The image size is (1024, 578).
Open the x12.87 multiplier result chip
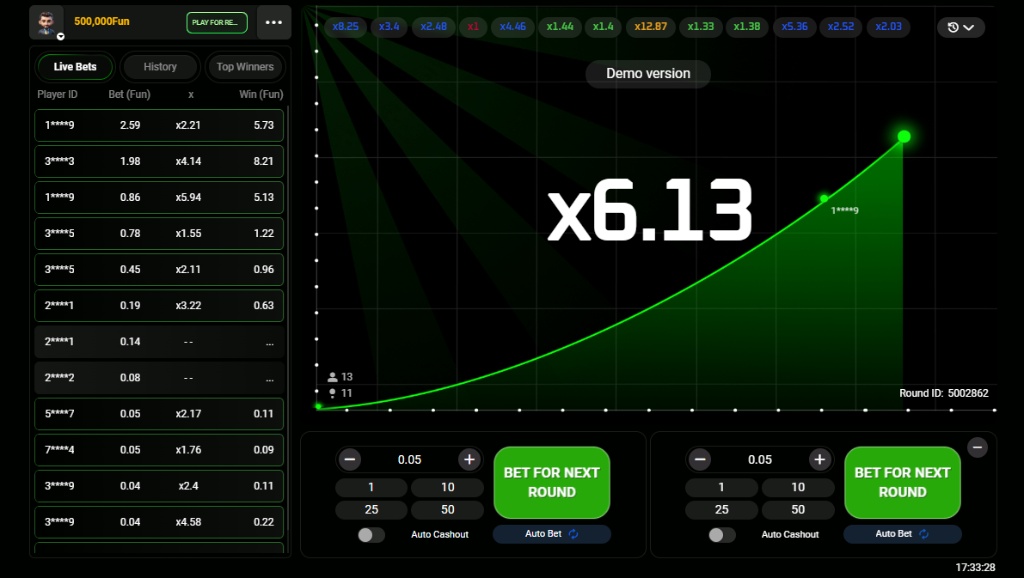[650, 27]
